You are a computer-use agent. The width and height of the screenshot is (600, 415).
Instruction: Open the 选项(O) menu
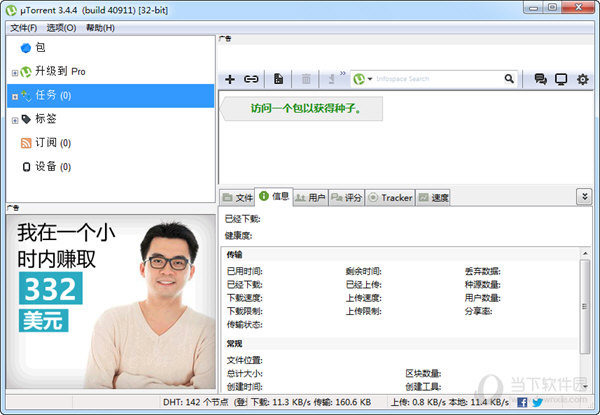click(x=61, y=28)
